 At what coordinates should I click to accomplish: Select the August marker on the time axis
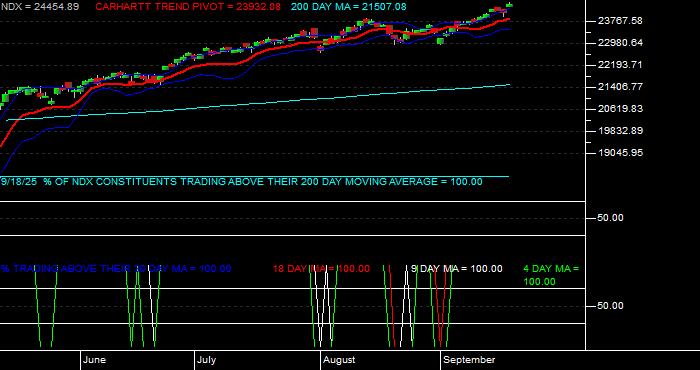point(339,360)
